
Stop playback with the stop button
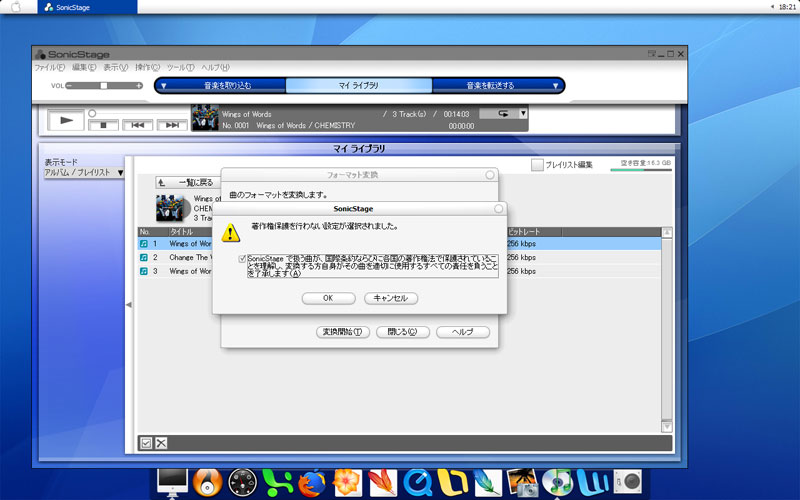tap(103, 124)
